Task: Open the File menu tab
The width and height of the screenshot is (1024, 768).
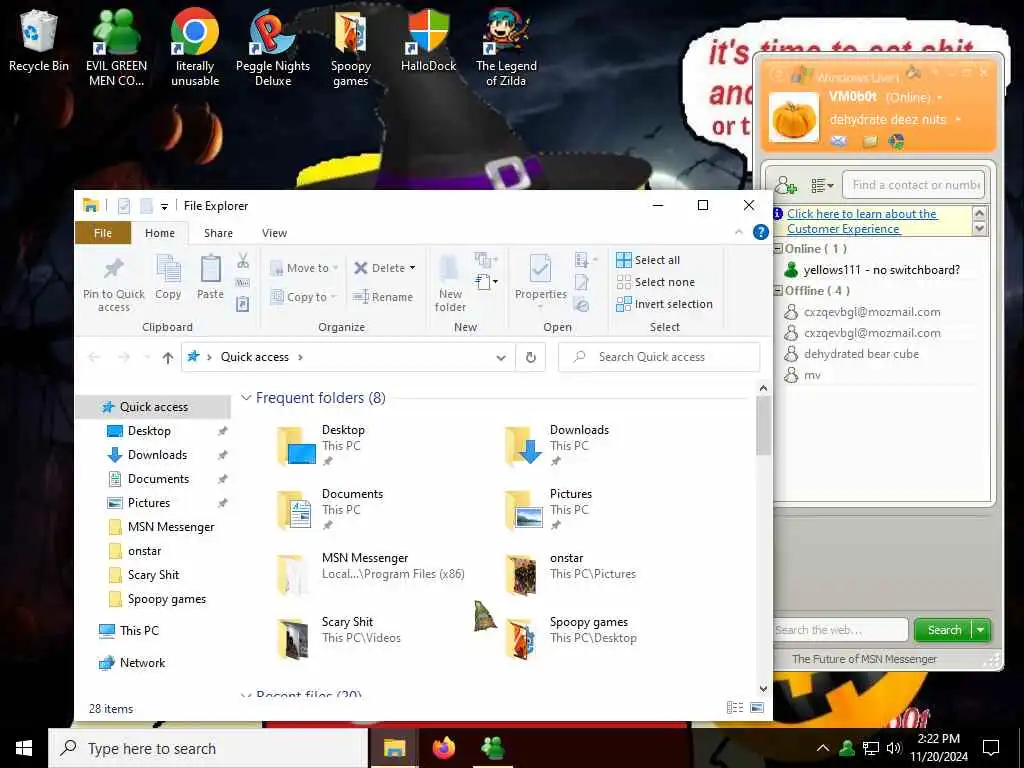Action: coord(103,233)
